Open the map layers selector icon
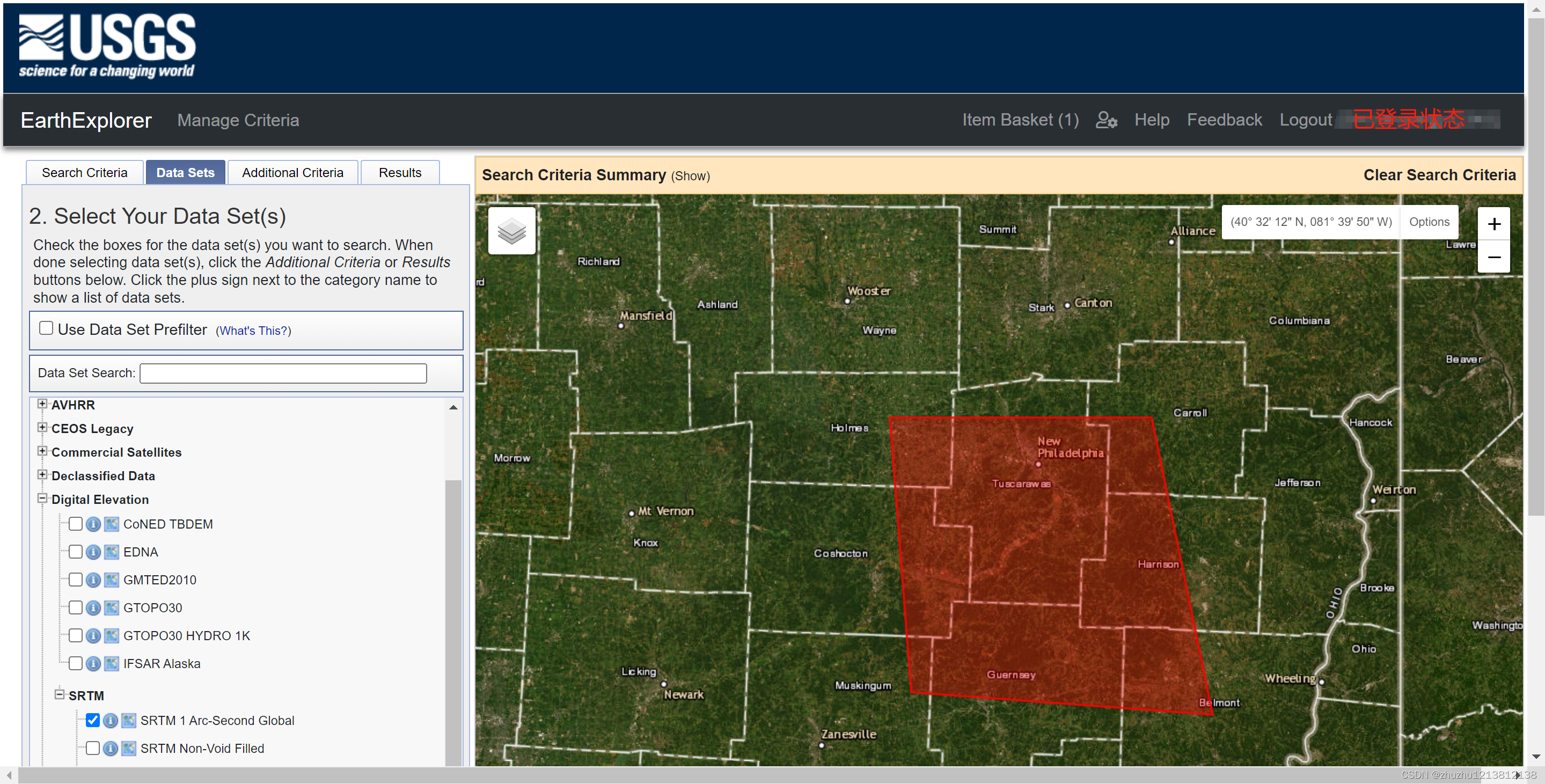This screenshot has width=1545, height=784. click(511, 231)
